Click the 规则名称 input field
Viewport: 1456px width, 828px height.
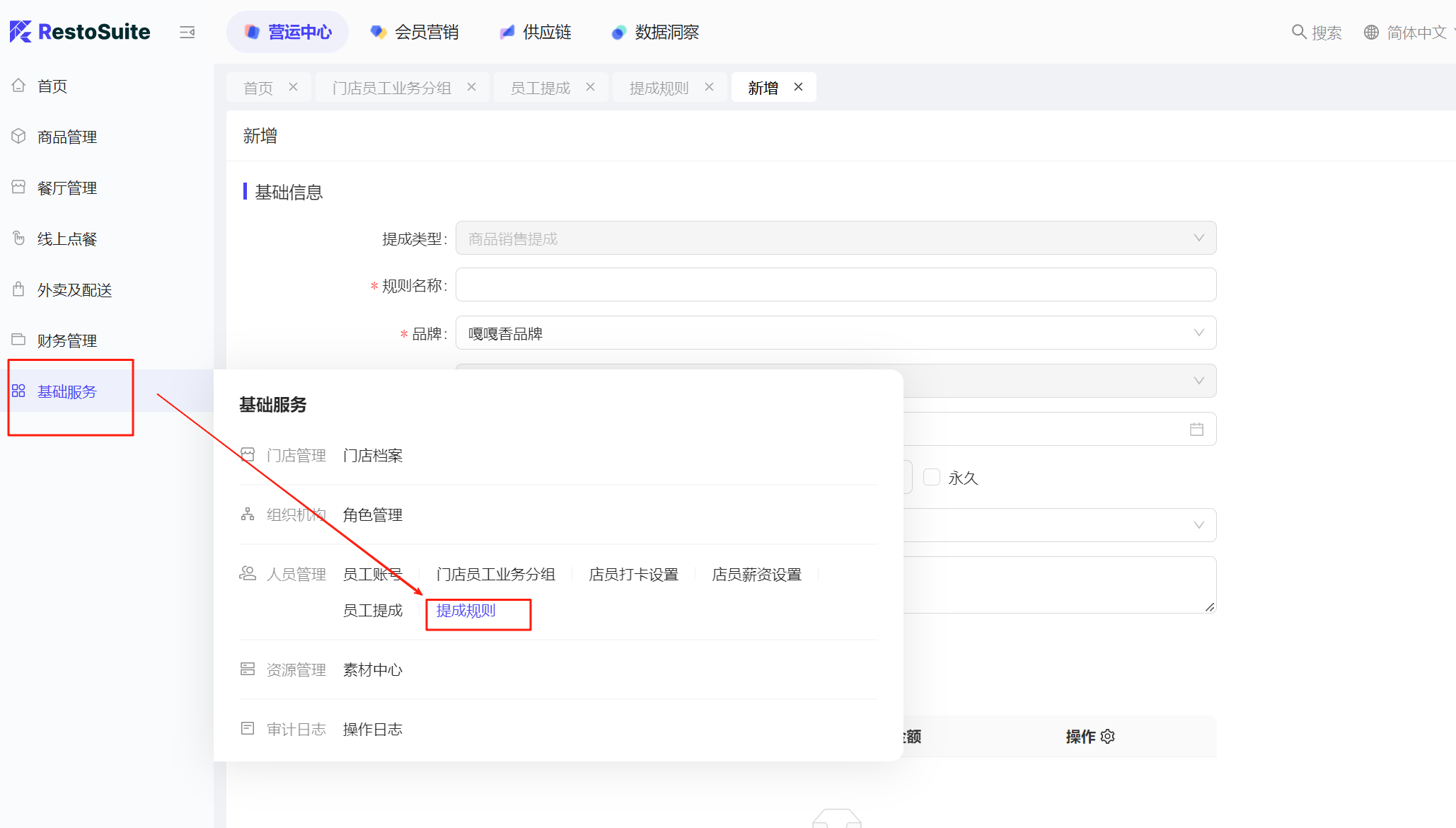point(836,284)
